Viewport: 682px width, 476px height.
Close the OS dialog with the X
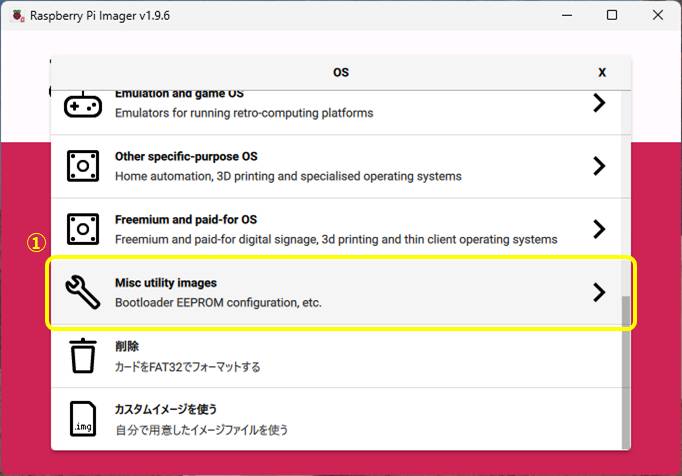pos(602,73)
